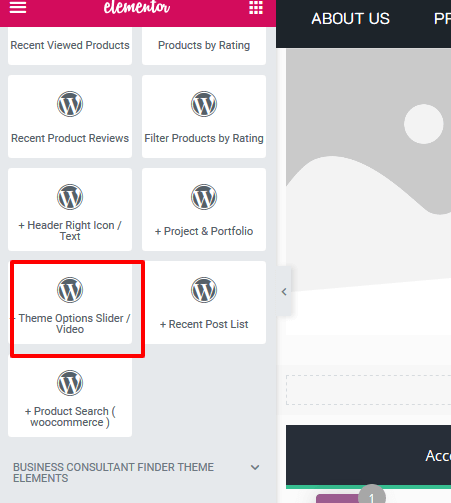451x503 pixels.
Task: Select the placeholder image in preview
Action: (368, 192)
